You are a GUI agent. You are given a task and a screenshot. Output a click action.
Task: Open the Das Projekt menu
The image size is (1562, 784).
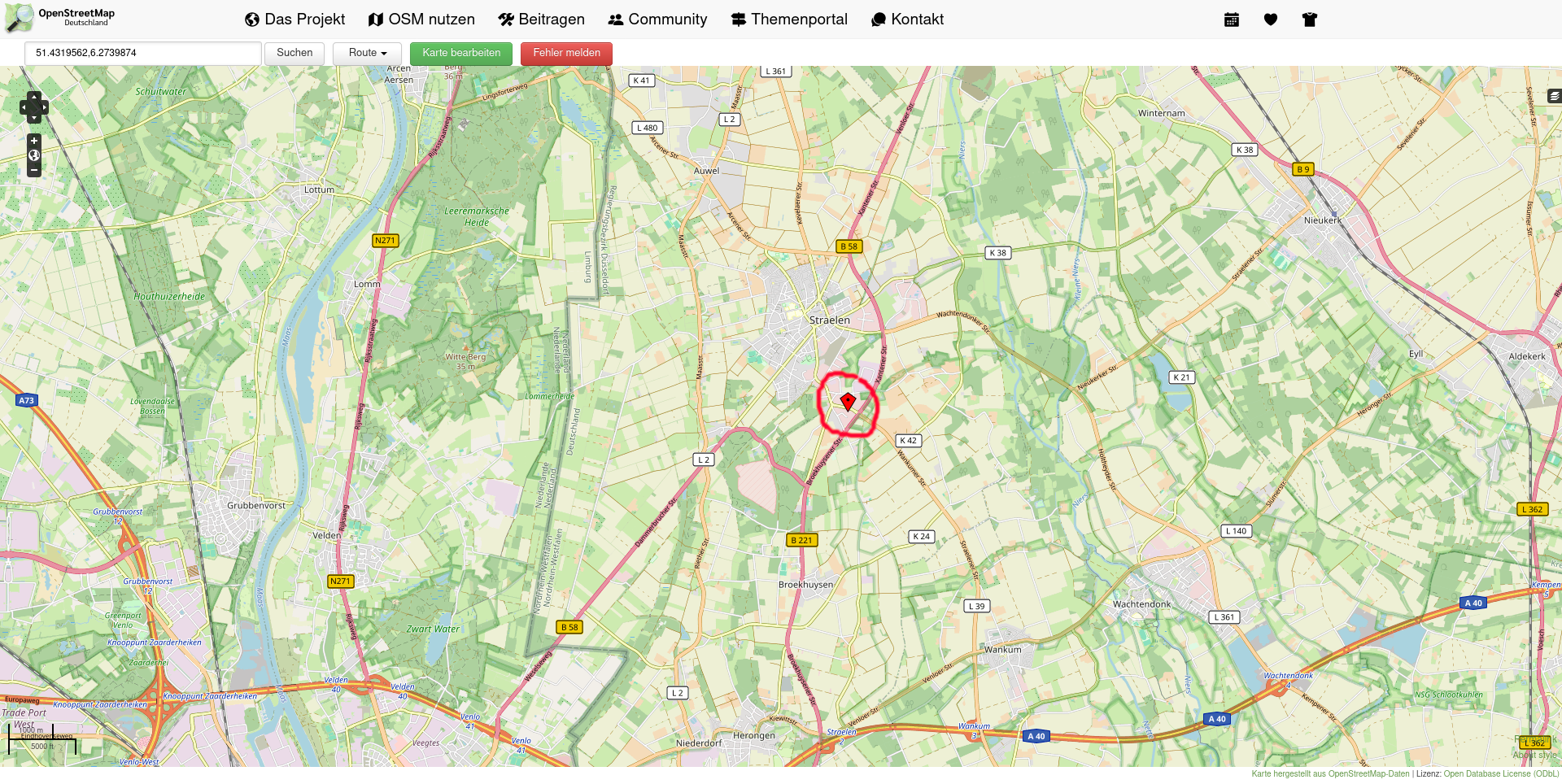(295, 20)
